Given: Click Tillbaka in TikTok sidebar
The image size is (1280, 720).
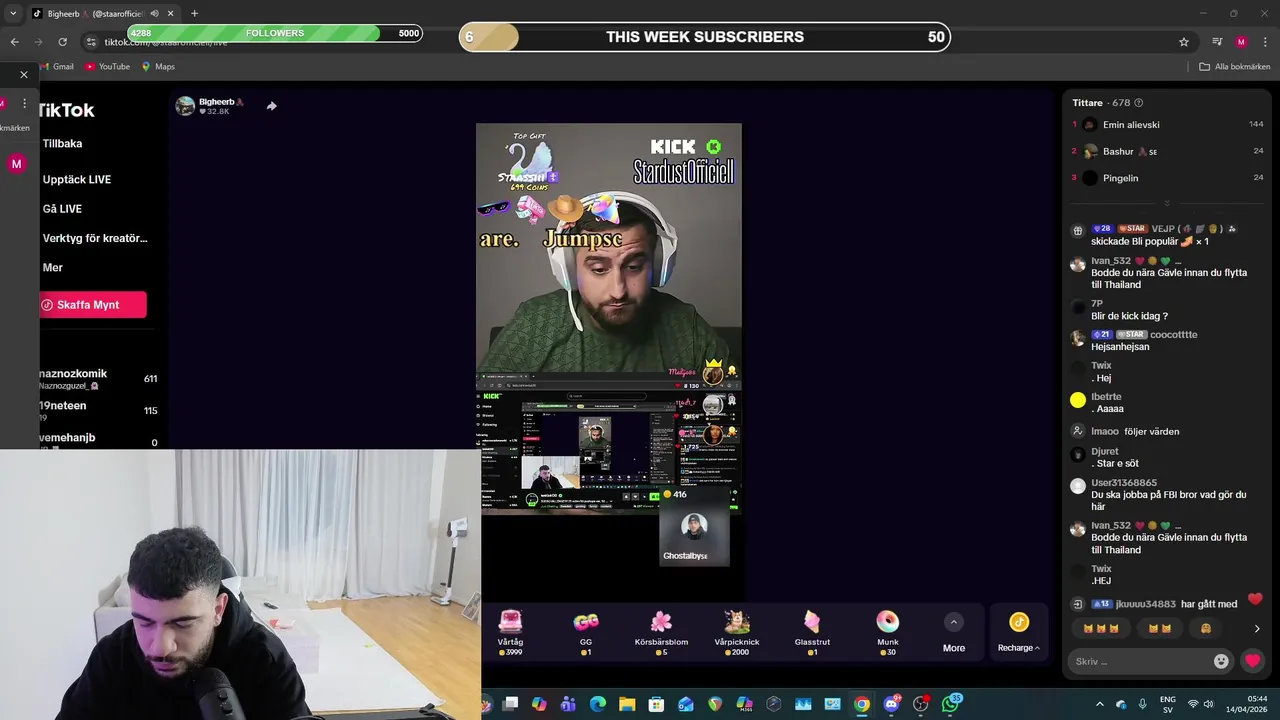Looking at the screenshot, I should (62, 144).
